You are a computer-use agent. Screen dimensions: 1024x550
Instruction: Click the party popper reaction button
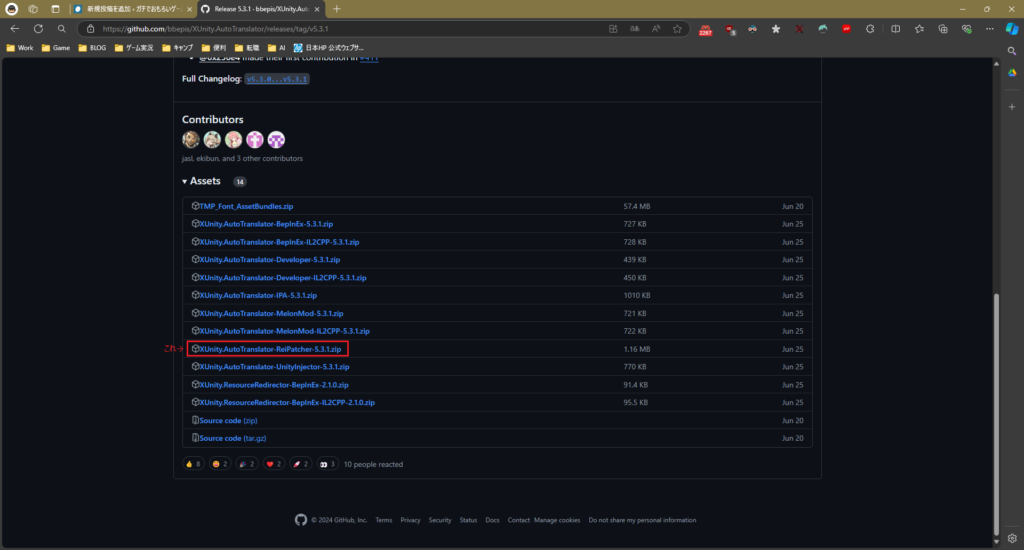click(247, 464)
